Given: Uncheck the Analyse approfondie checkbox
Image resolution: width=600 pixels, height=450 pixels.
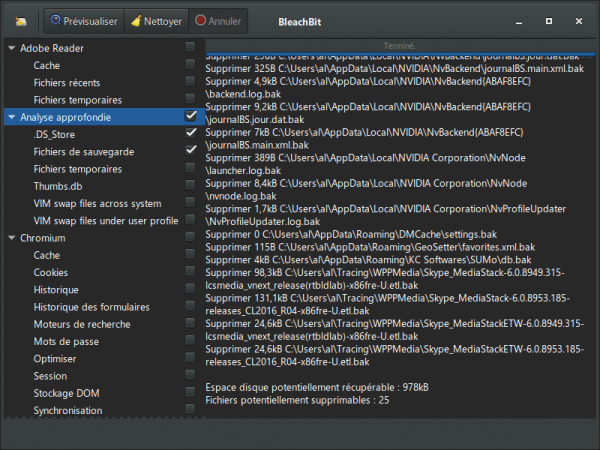Looking at the screenshot, I should [x=190, y=116].
